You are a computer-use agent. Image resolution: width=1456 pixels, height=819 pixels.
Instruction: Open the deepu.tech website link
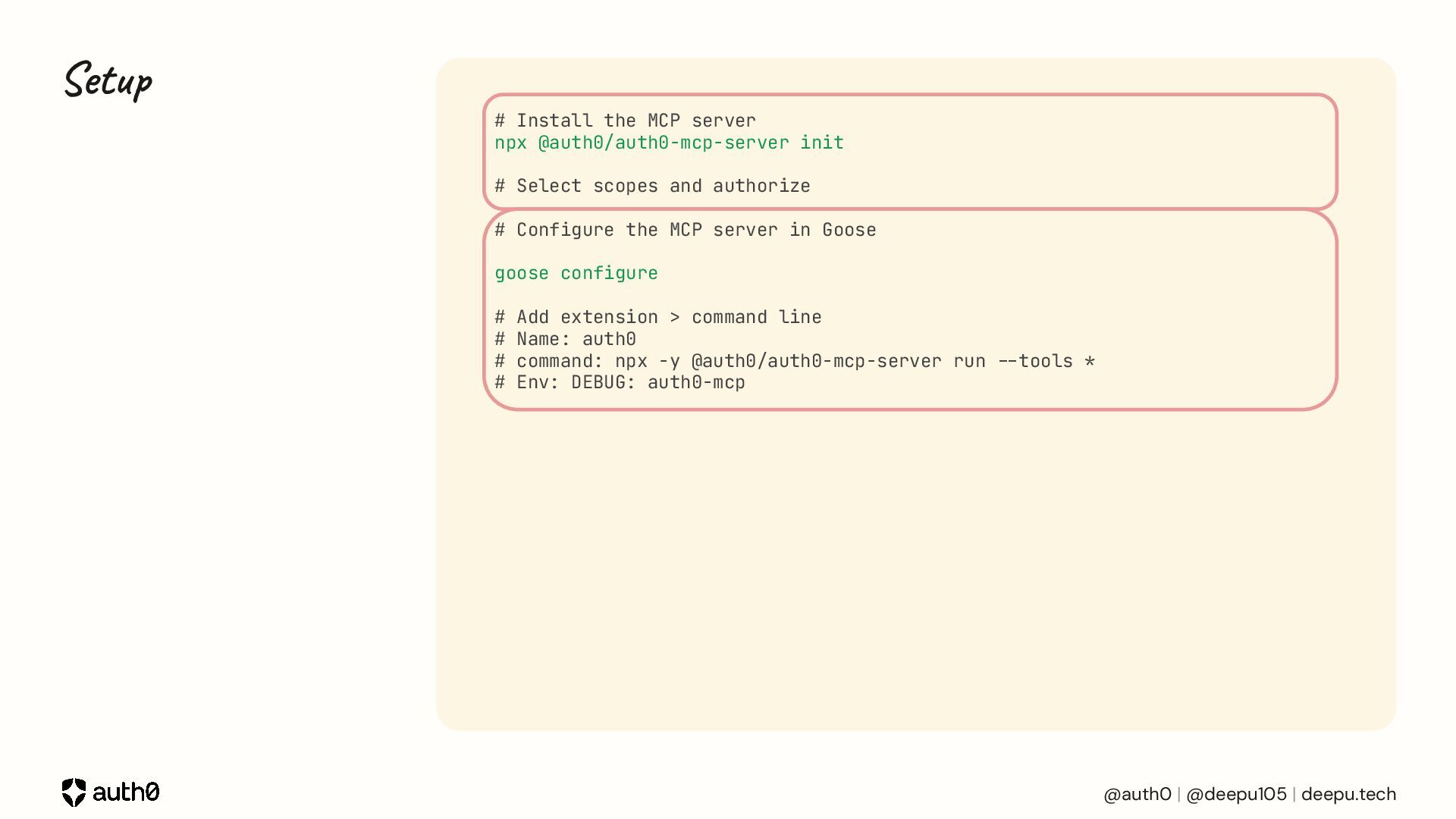point(1348,794)
